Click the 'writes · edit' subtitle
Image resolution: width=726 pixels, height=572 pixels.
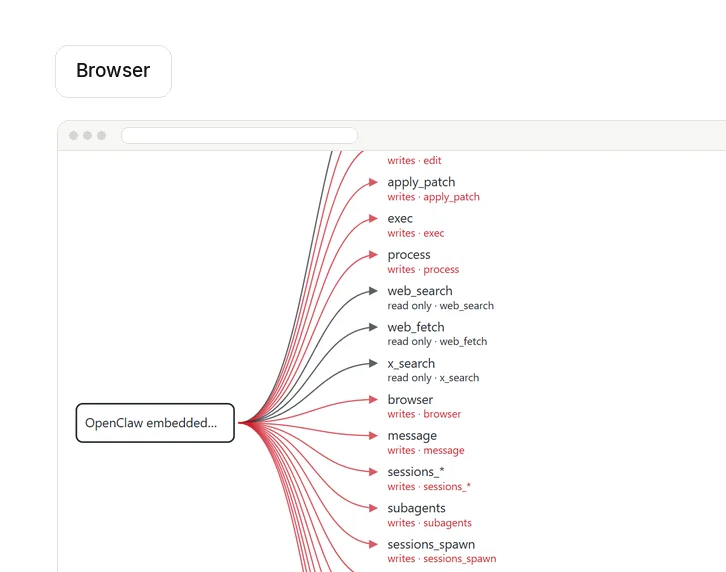[x=414, y=161]
